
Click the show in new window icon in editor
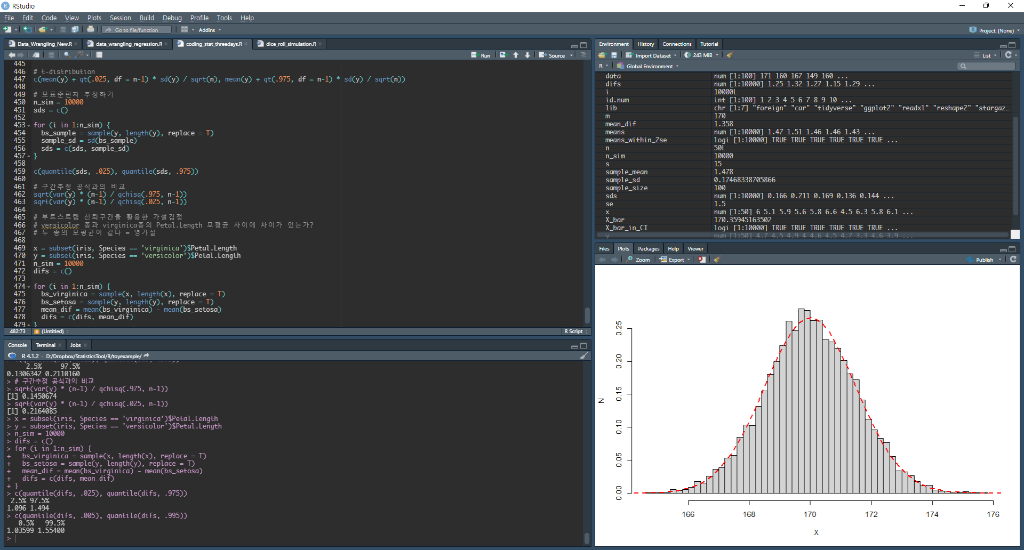36,55
